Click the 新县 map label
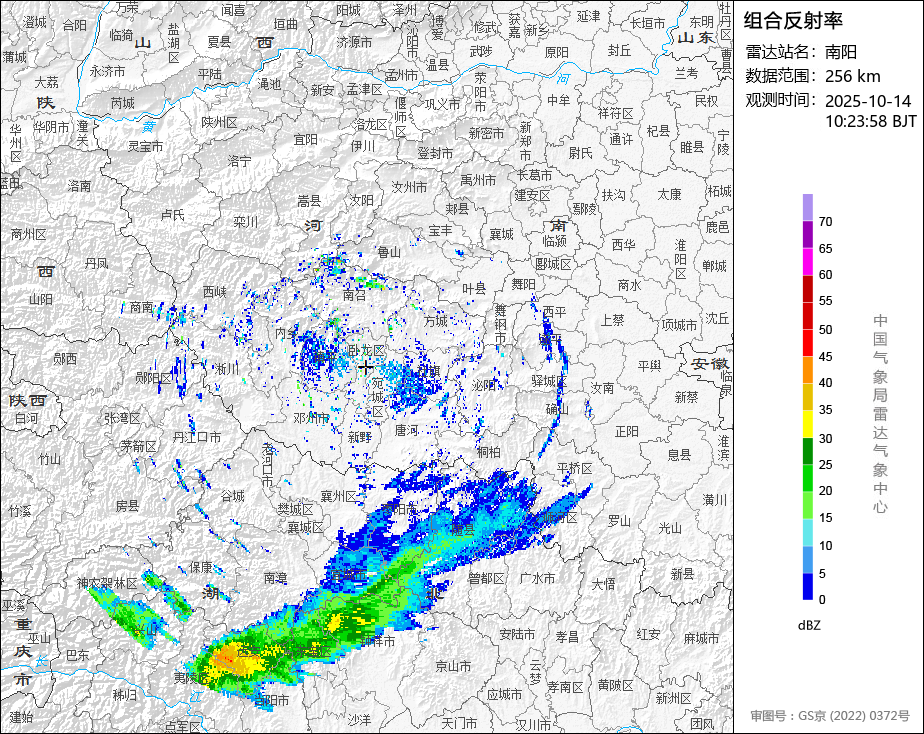This screenshot has height=734, width=924. (682, 574)
